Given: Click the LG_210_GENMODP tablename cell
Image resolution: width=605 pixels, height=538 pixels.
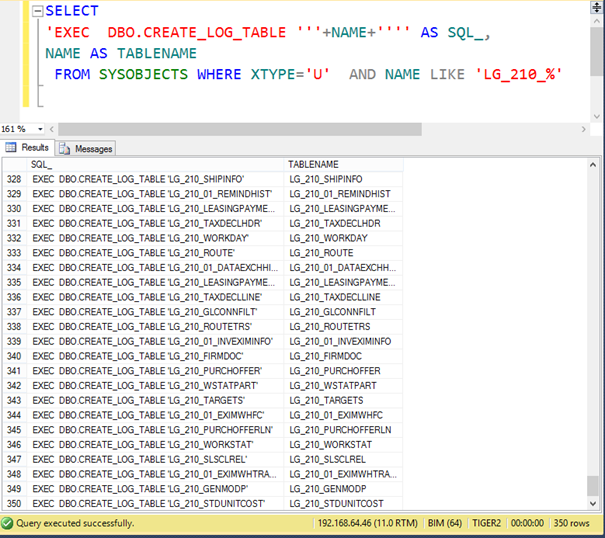Looking at the screenshot, I should click(x=343, y=489).
